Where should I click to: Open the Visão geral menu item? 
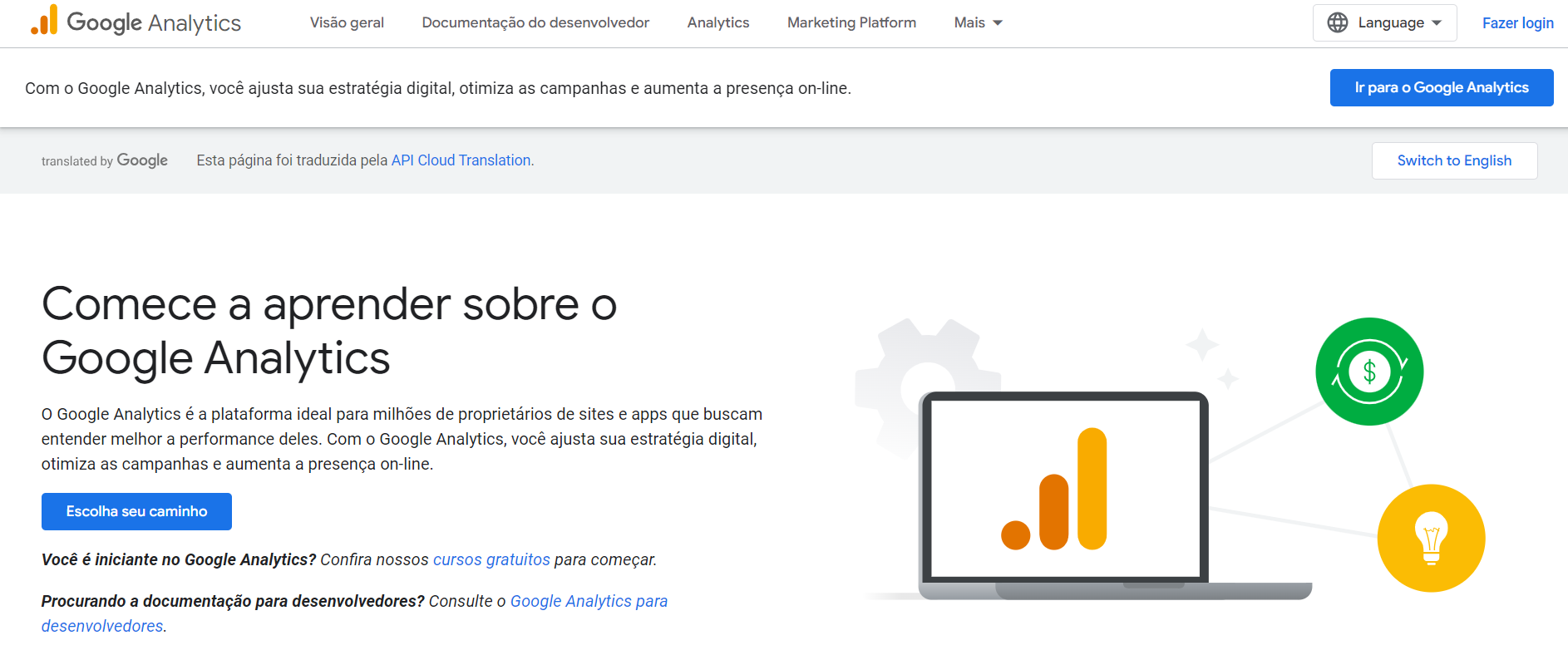[x=347, y=22]
